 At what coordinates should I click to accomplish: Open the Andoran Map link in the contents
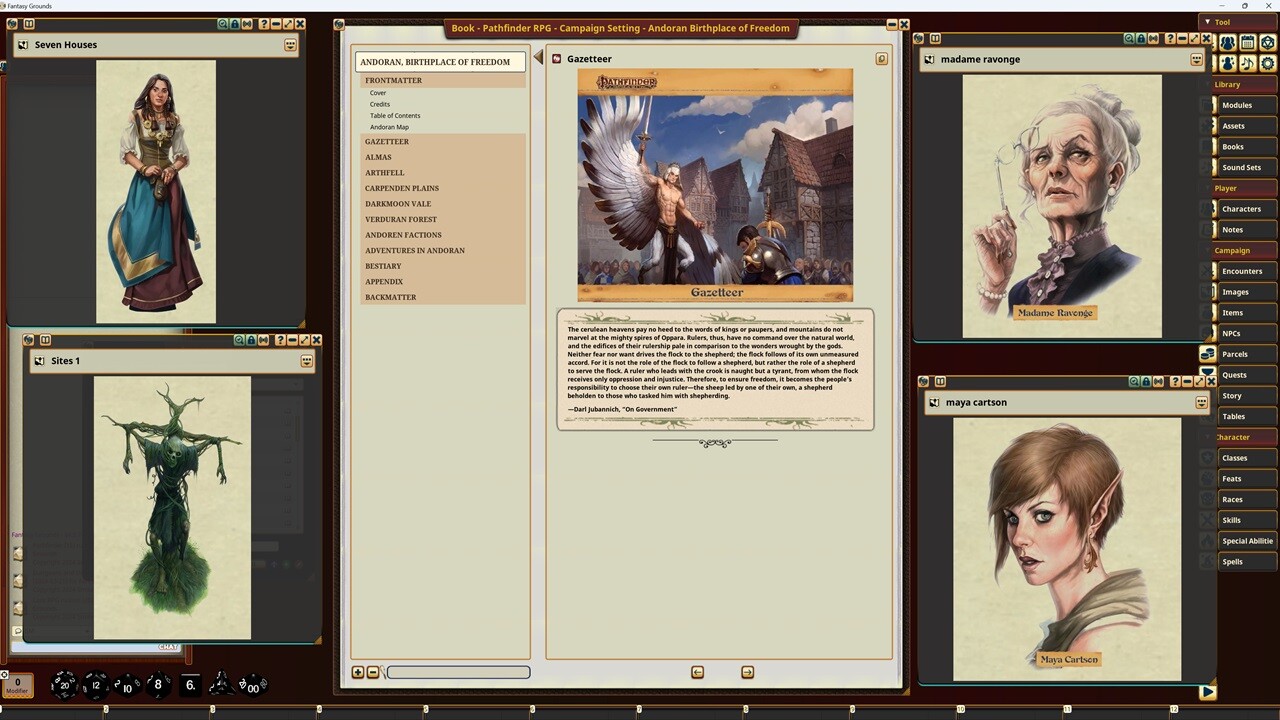(389, 127)
